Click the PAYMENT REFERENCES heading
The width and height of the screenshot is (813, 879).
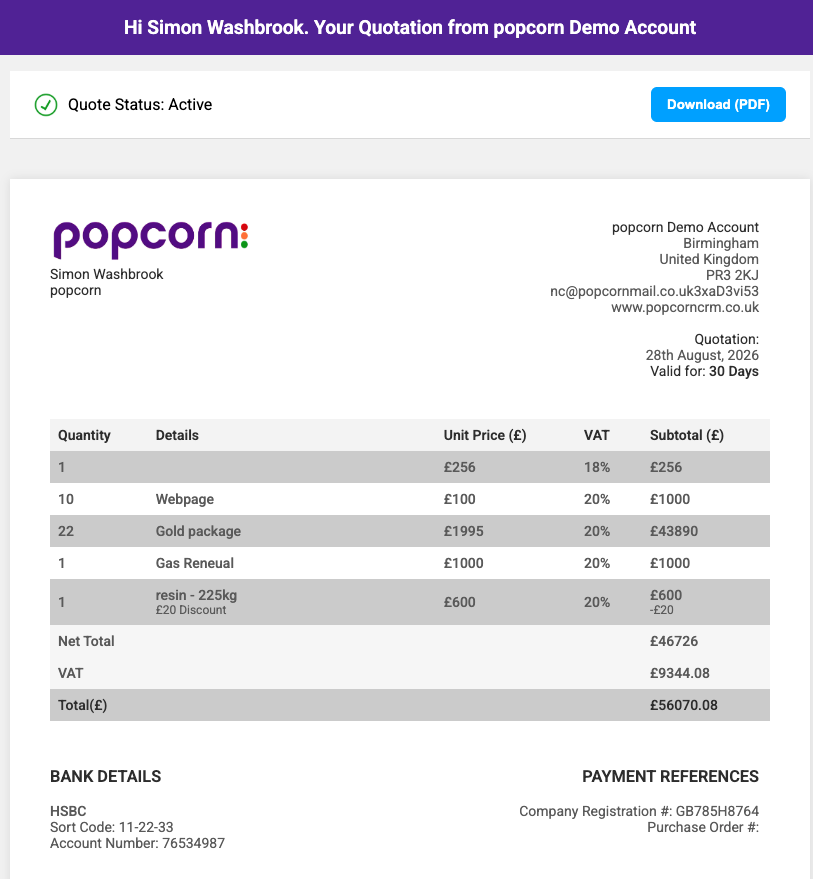pos(670,776)
